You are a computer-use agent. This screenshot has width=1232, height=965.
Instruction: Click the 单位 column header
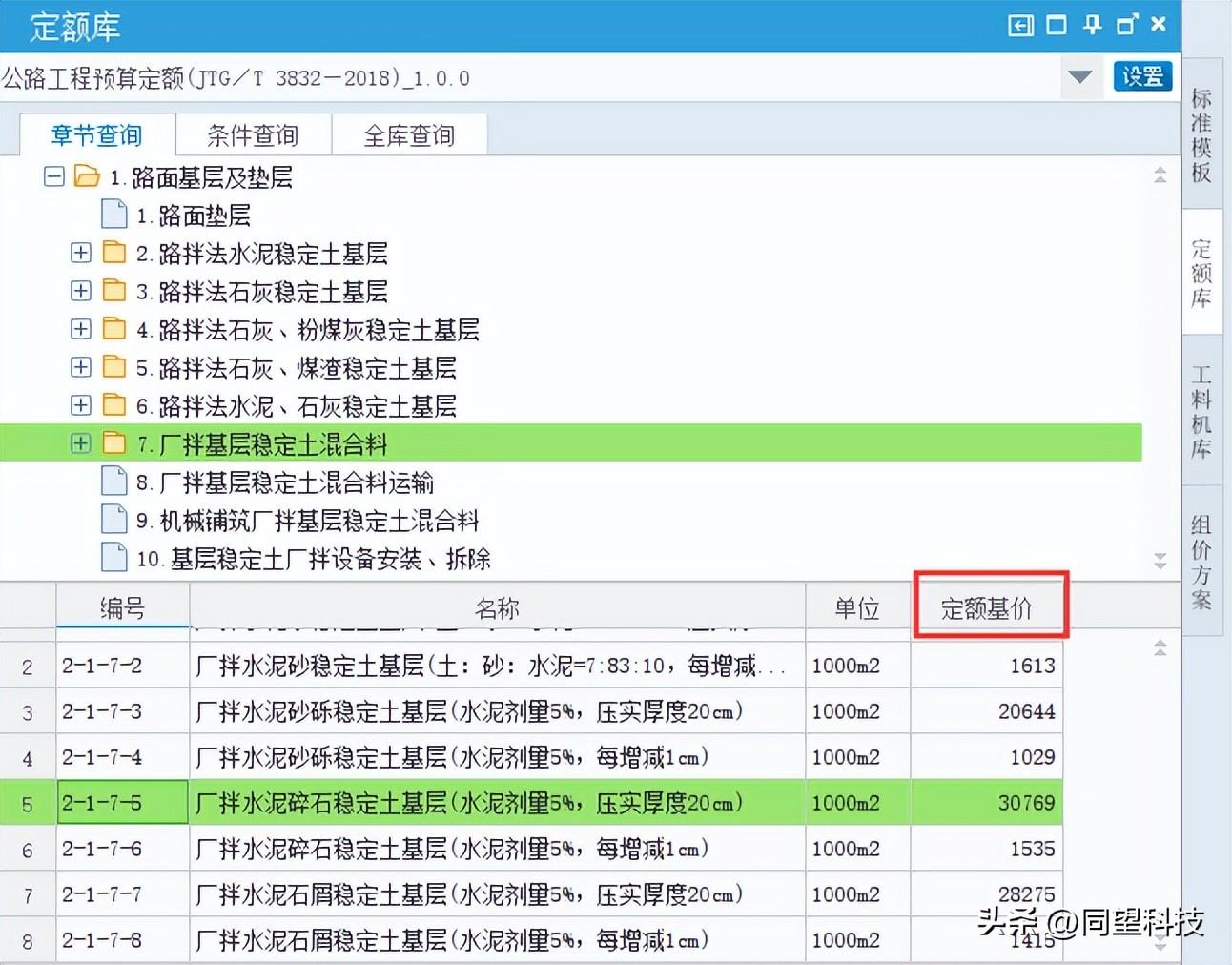[857, 606]
